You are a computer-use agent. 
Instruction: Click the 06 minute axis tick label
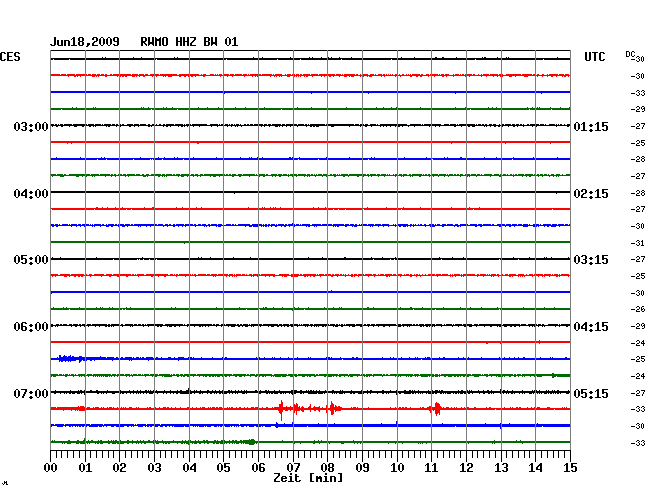click(258, 468)
